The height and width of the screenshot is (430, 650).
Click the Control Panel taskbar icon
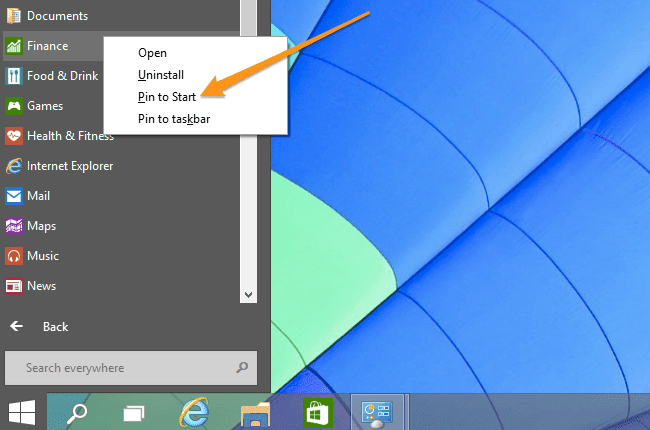coord(377,413)
